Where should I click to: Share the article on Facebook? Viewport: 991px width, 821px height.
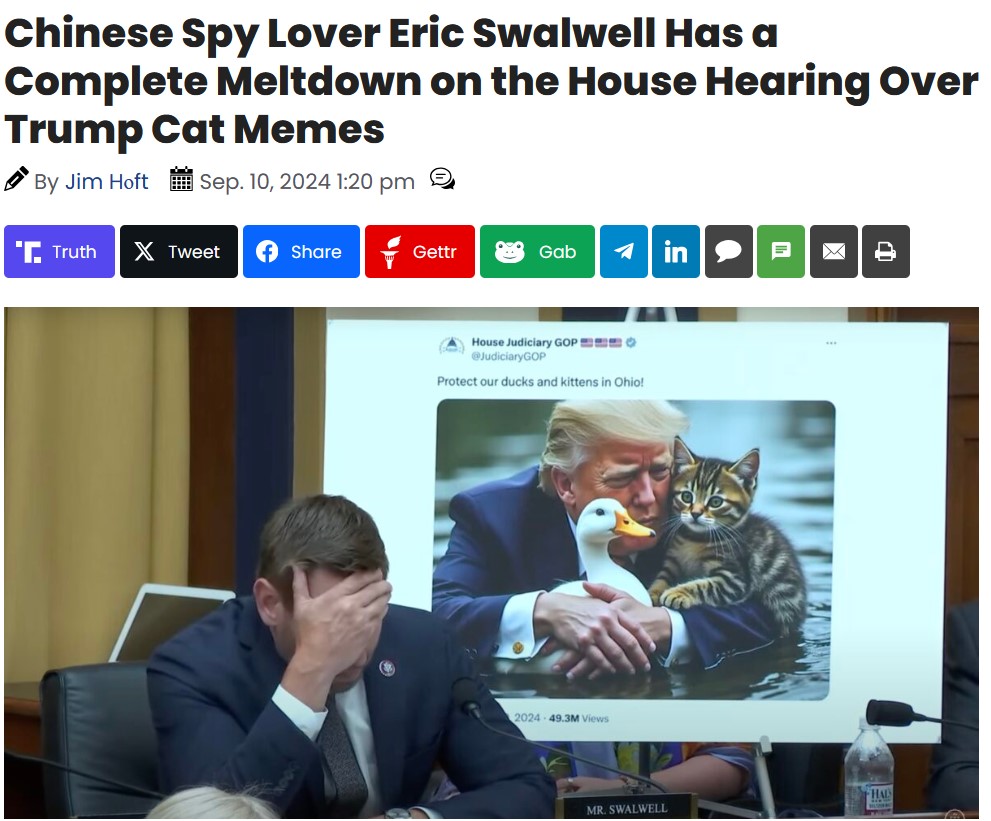click(301, 252)
